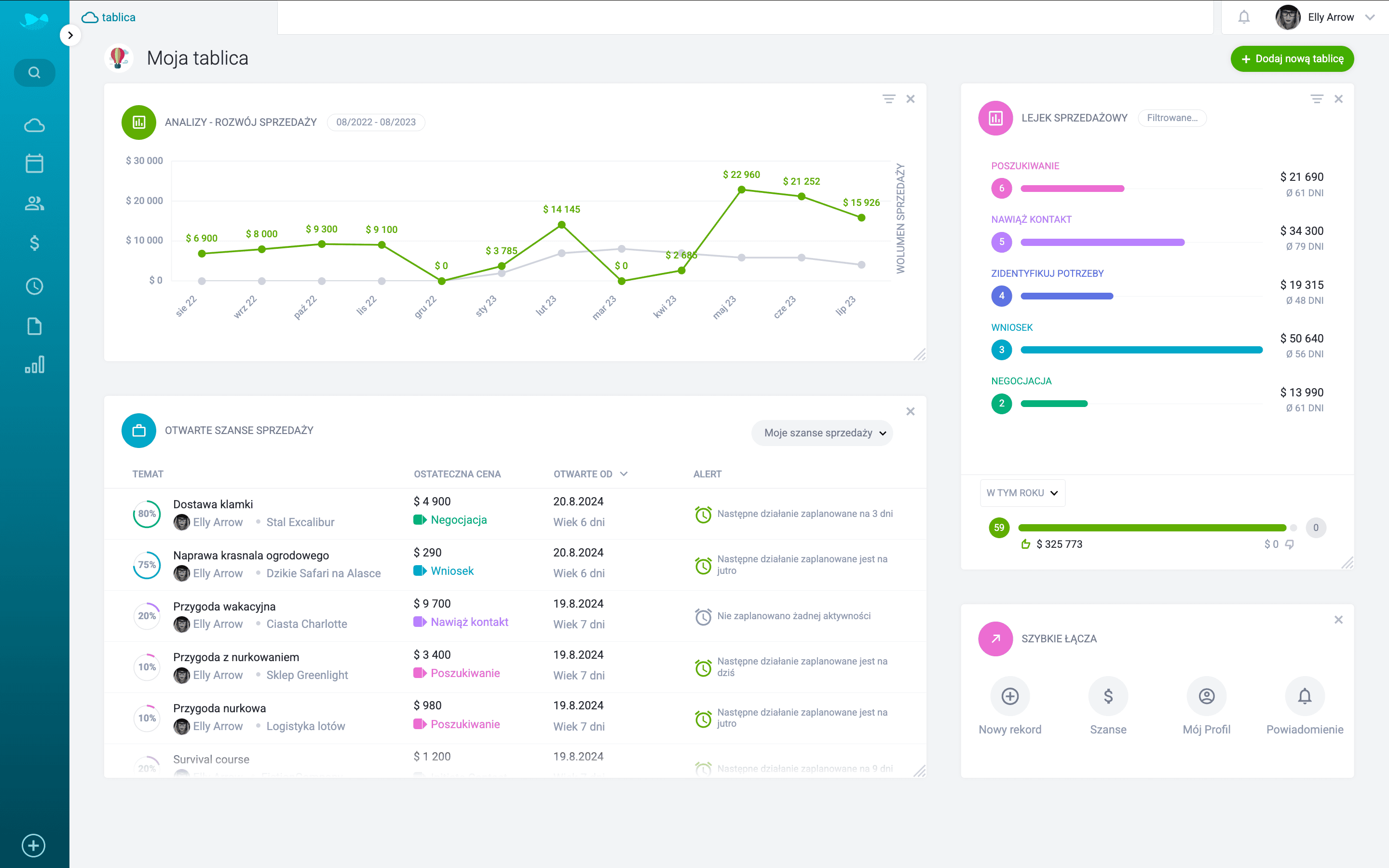
Task: Open the search in the sidebar
Action: [x=34, y=72]
